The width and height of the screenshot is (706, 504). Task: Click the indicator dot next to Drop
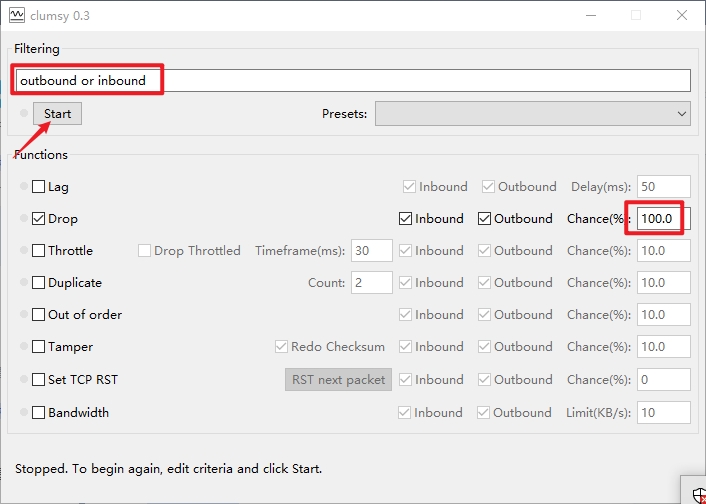point(24,219)
